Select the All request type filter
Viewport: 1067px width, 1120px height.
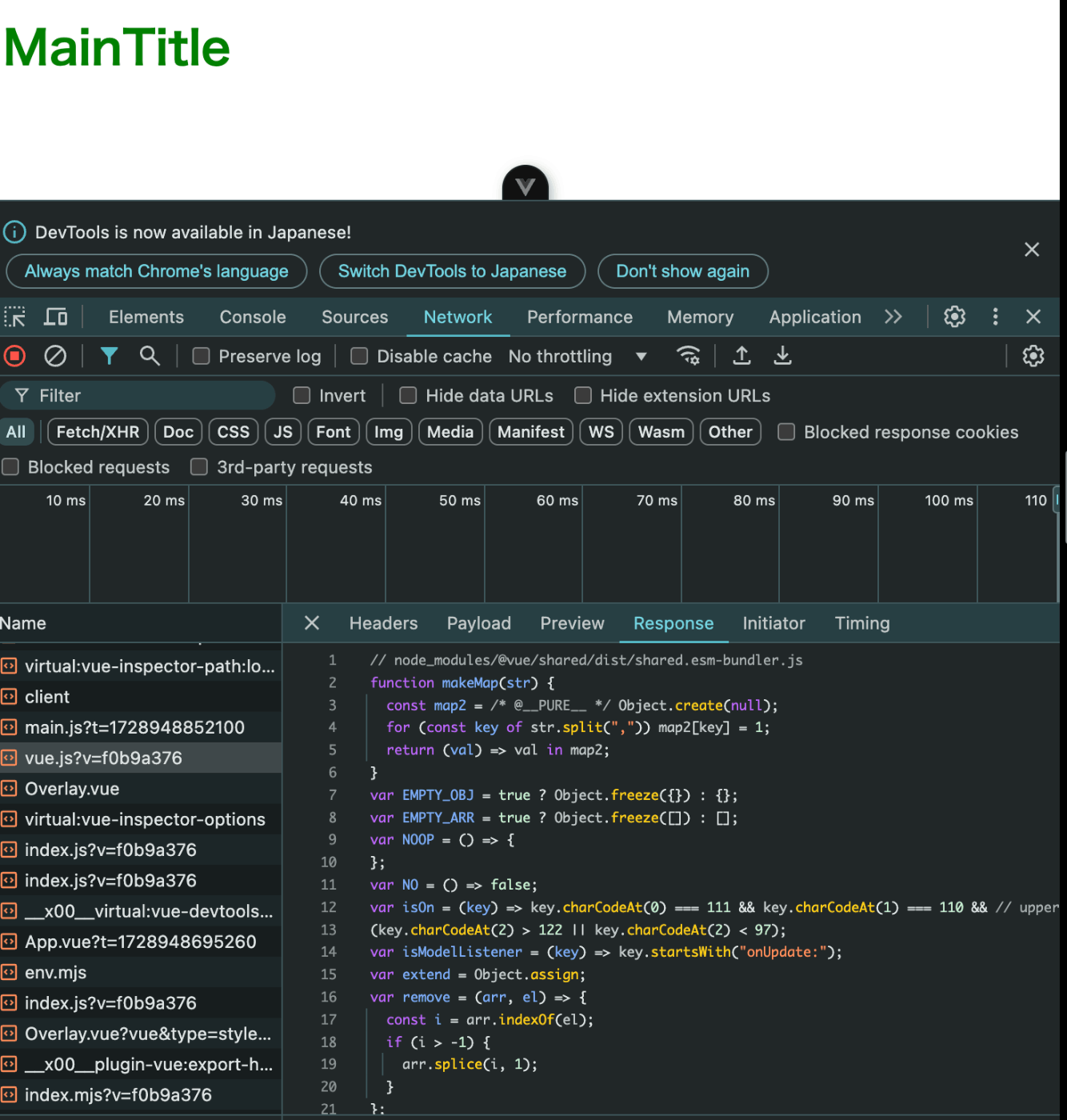coord(16,432)
